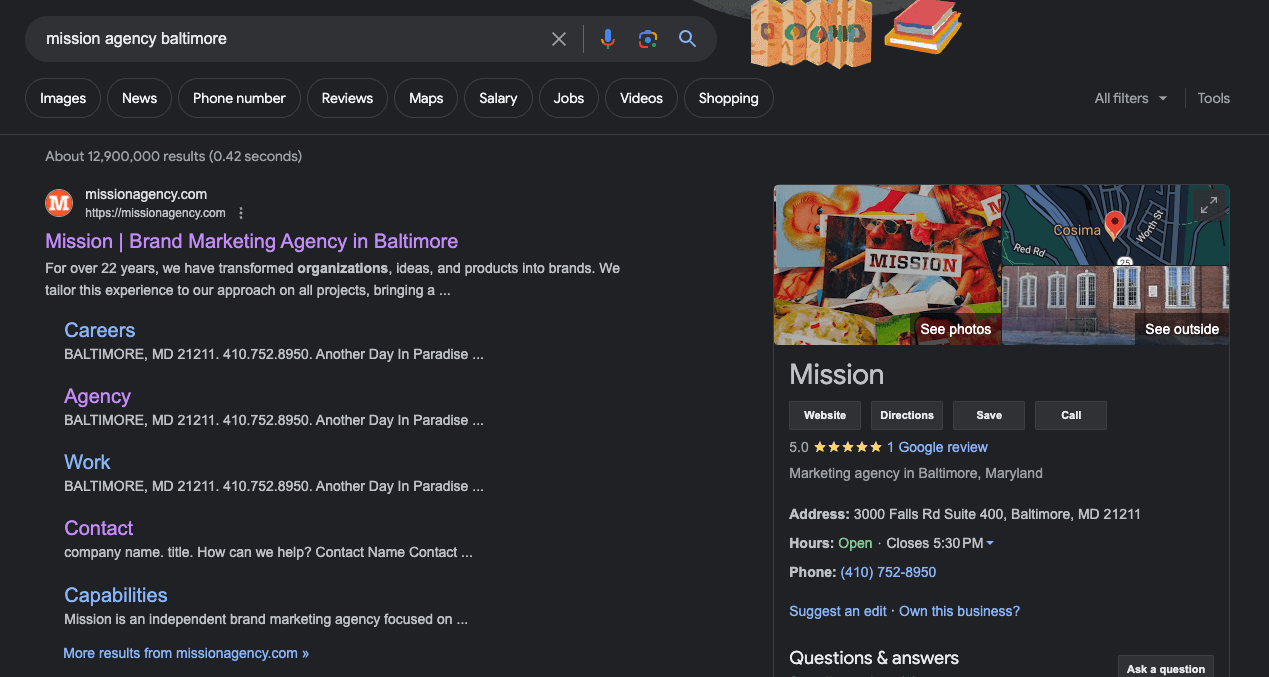Image resolution: width=1269 pixels, height=677 pixels.
Task: Switch to Maps results
Action: 426,98
